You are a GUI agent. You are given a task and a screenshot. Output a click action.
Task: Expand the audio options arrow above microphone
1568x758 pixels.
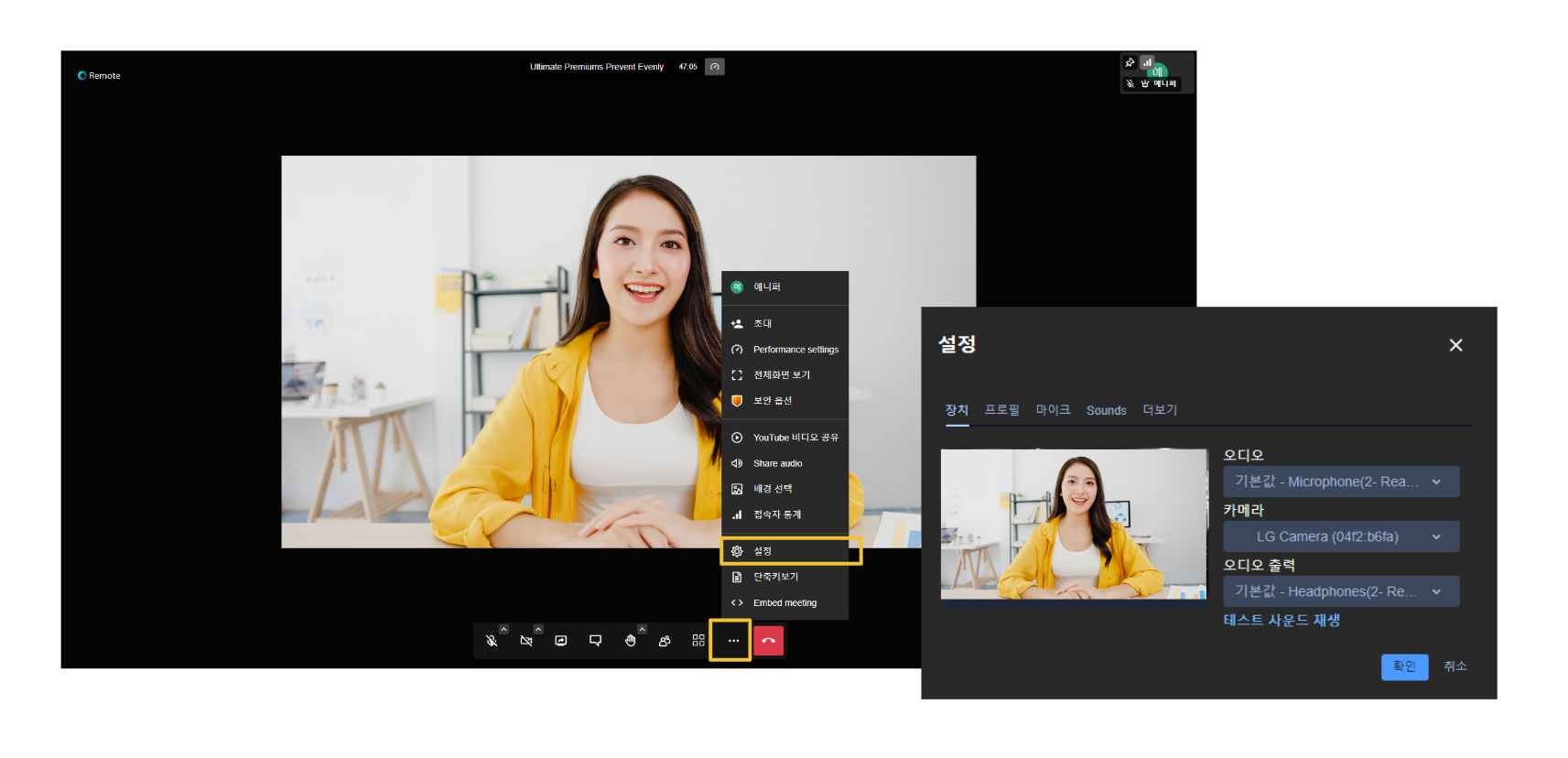[x=503, y=629]
